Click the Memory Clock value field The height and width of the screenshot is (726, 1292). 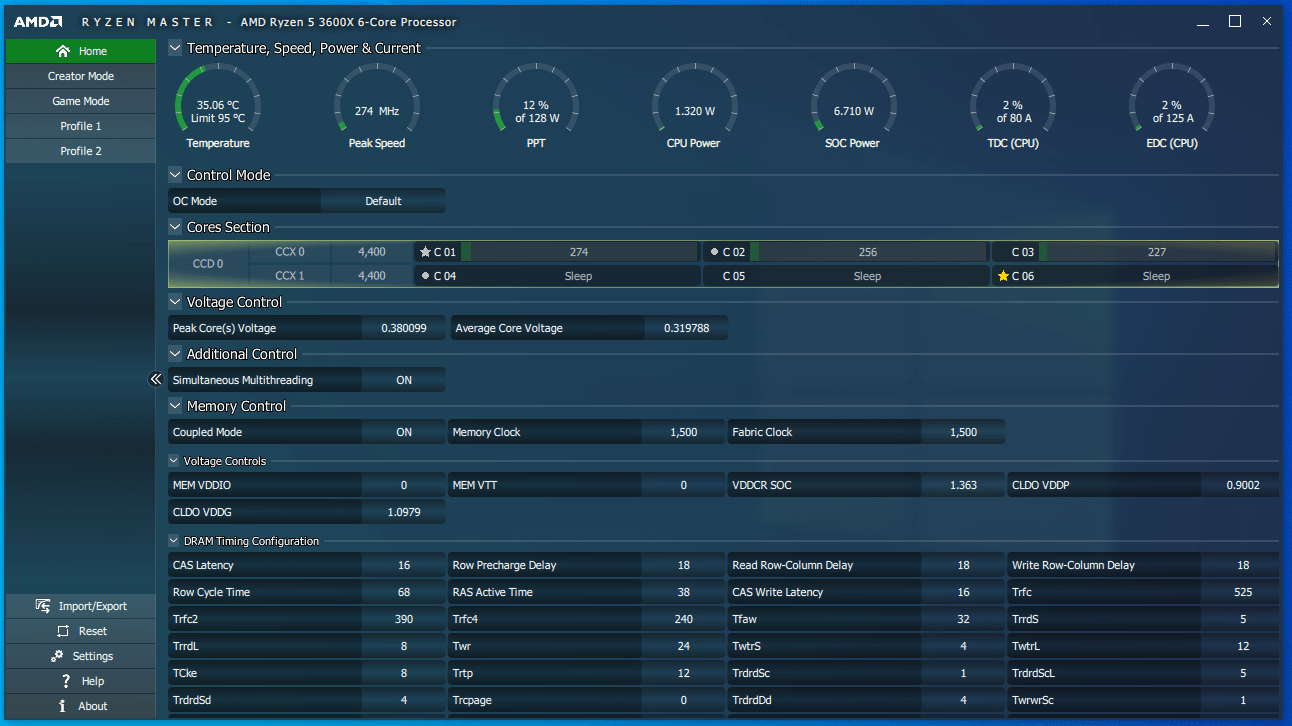684,432
